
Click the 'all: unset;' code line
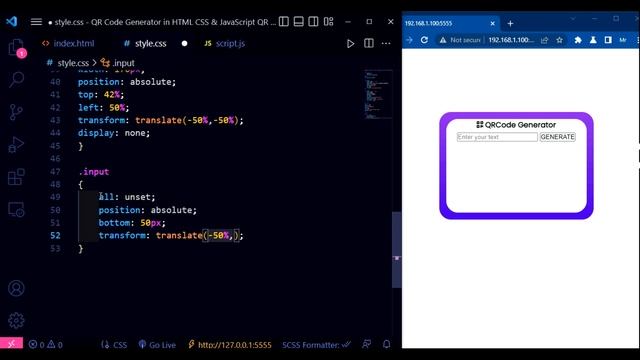tap(127, 197)
